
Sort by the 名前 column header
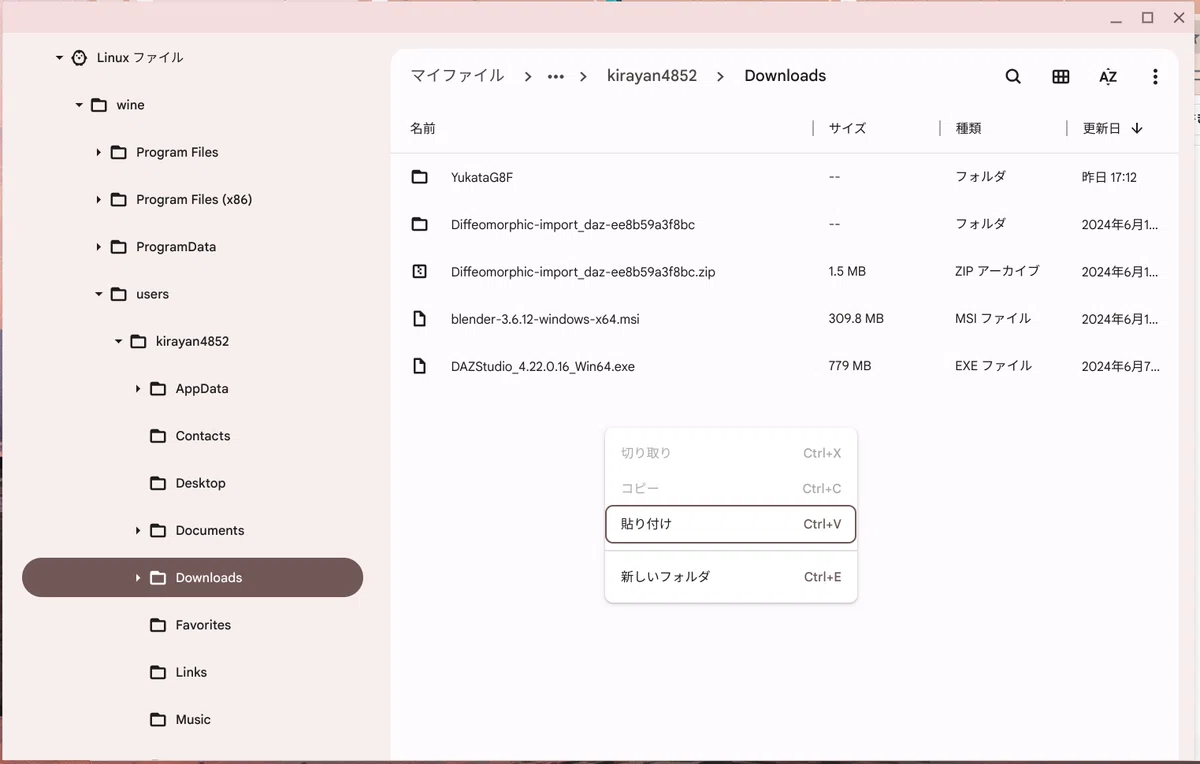point(423,129)
